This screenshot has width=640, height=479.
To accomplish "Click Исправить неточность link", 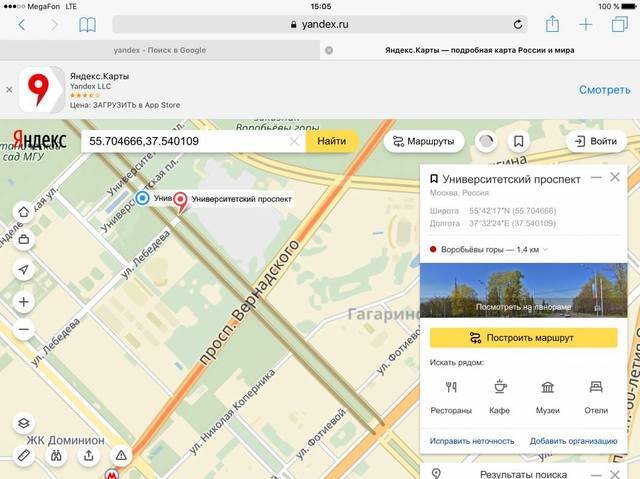I will [472, 441].
